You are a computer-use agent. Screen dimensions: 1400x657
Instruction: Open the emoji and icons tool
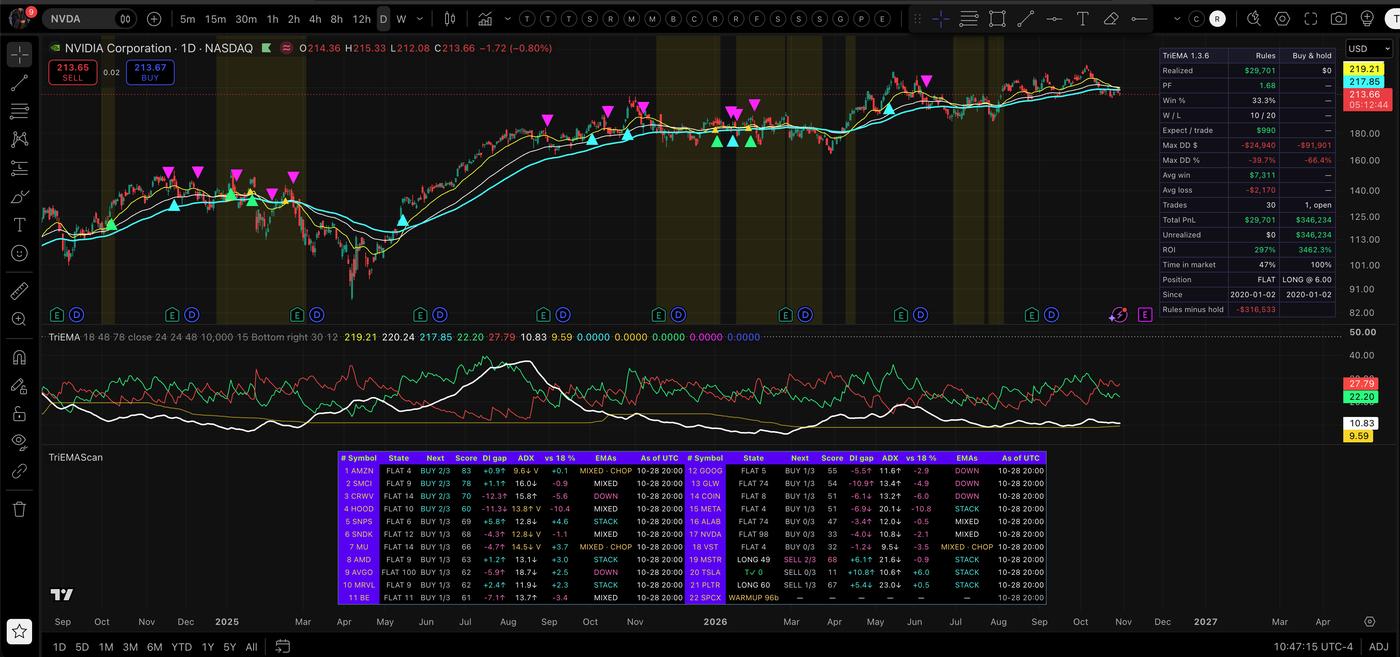pos(19,254)
